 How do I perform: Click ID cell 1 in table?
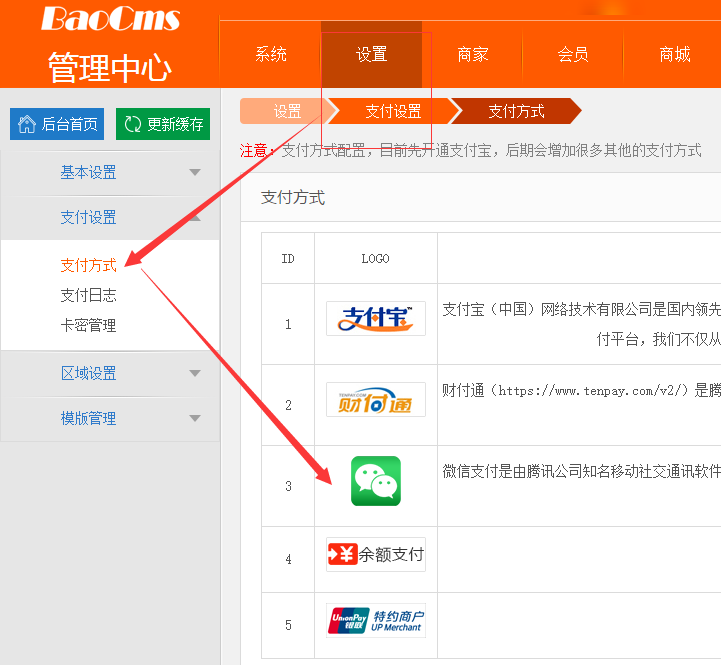288,324
